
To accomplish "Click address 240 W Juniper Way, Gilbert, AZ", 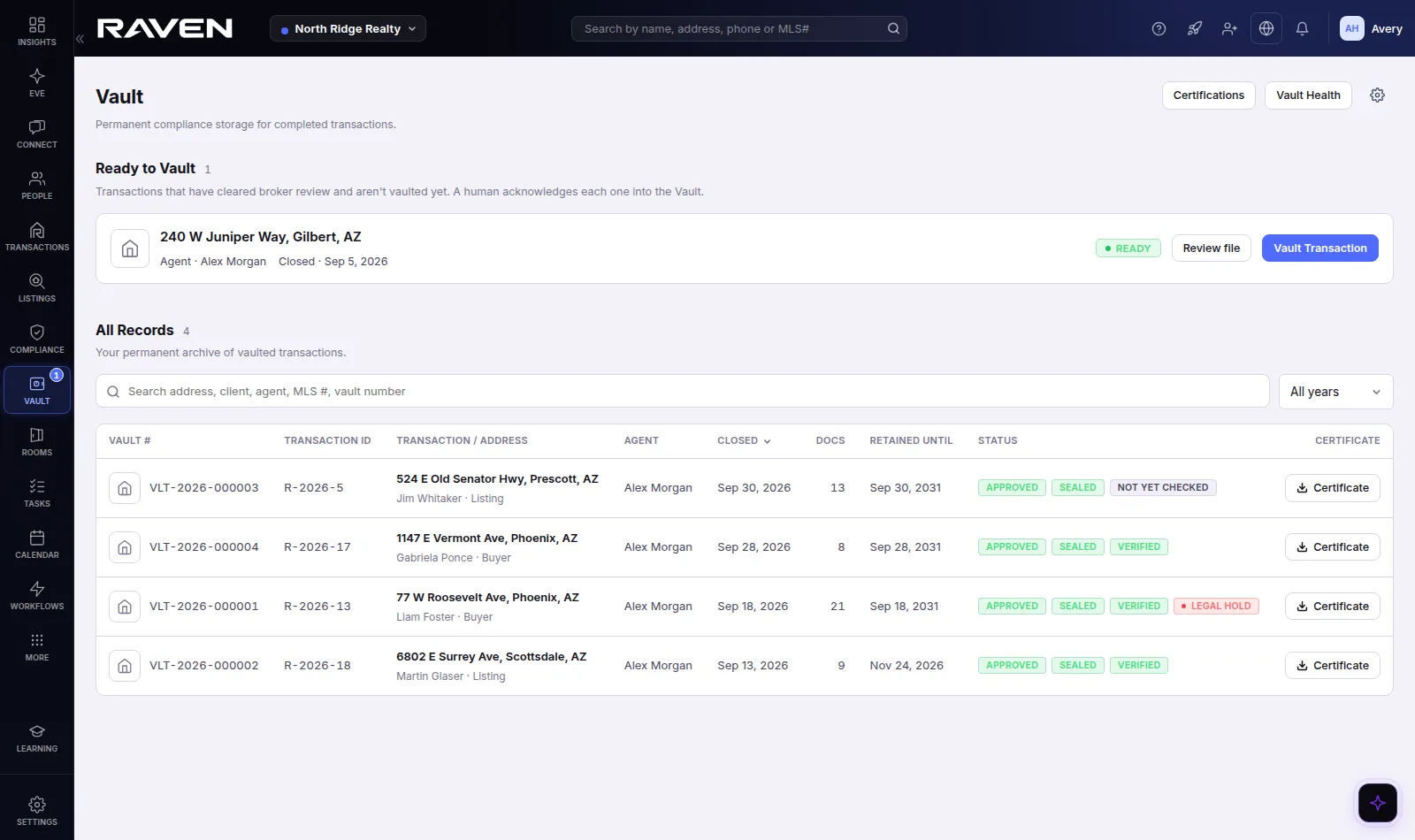I will pos(260,237).
